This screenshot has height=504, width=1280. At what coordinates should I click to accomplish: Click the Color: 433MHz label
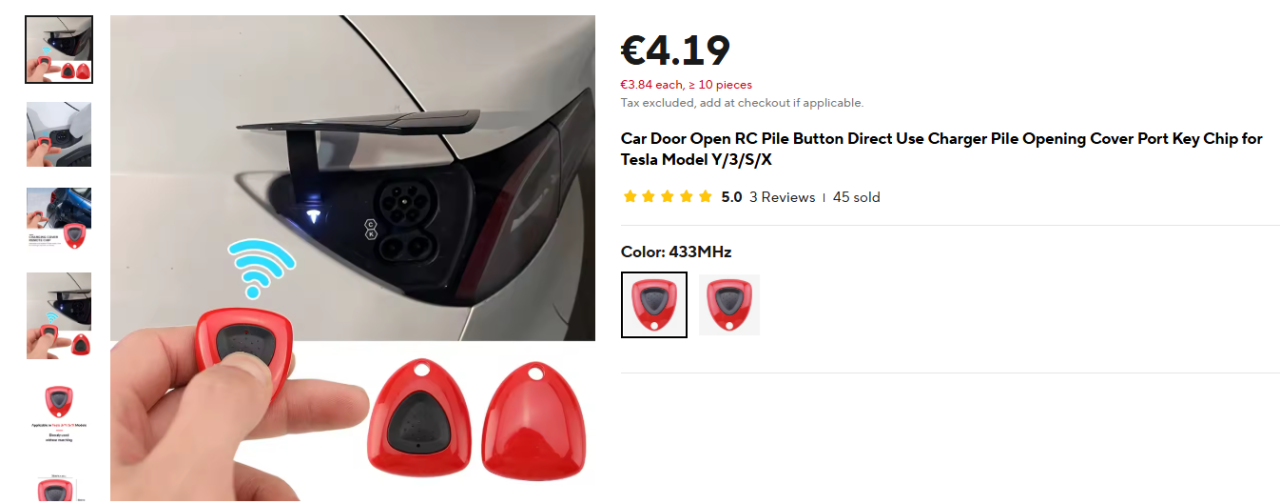pos(676,252)
